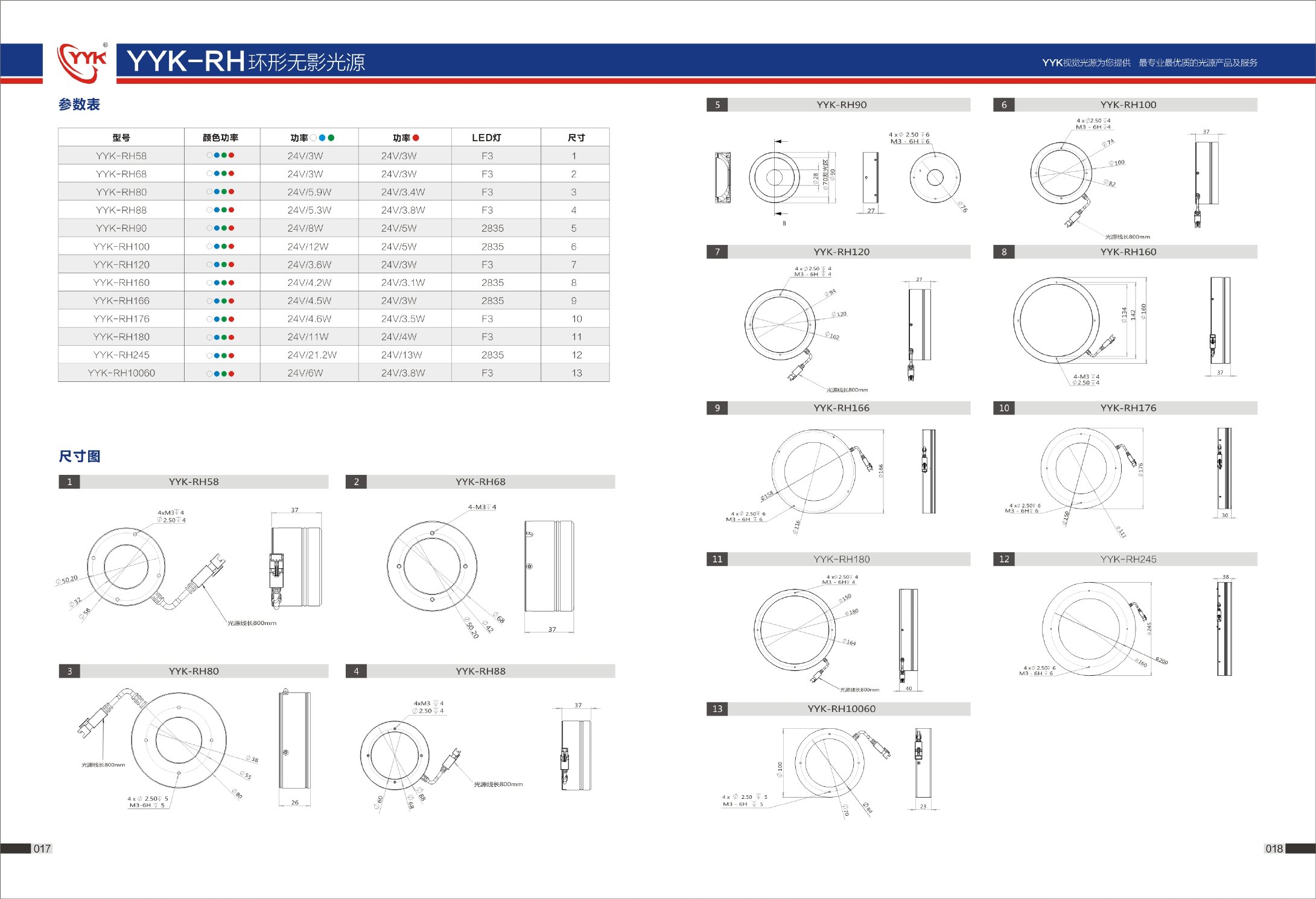Click the F3 LED cell in the YYK-RH176 row
Viewport: 1316px width, 899px height.
click(496, 319)
